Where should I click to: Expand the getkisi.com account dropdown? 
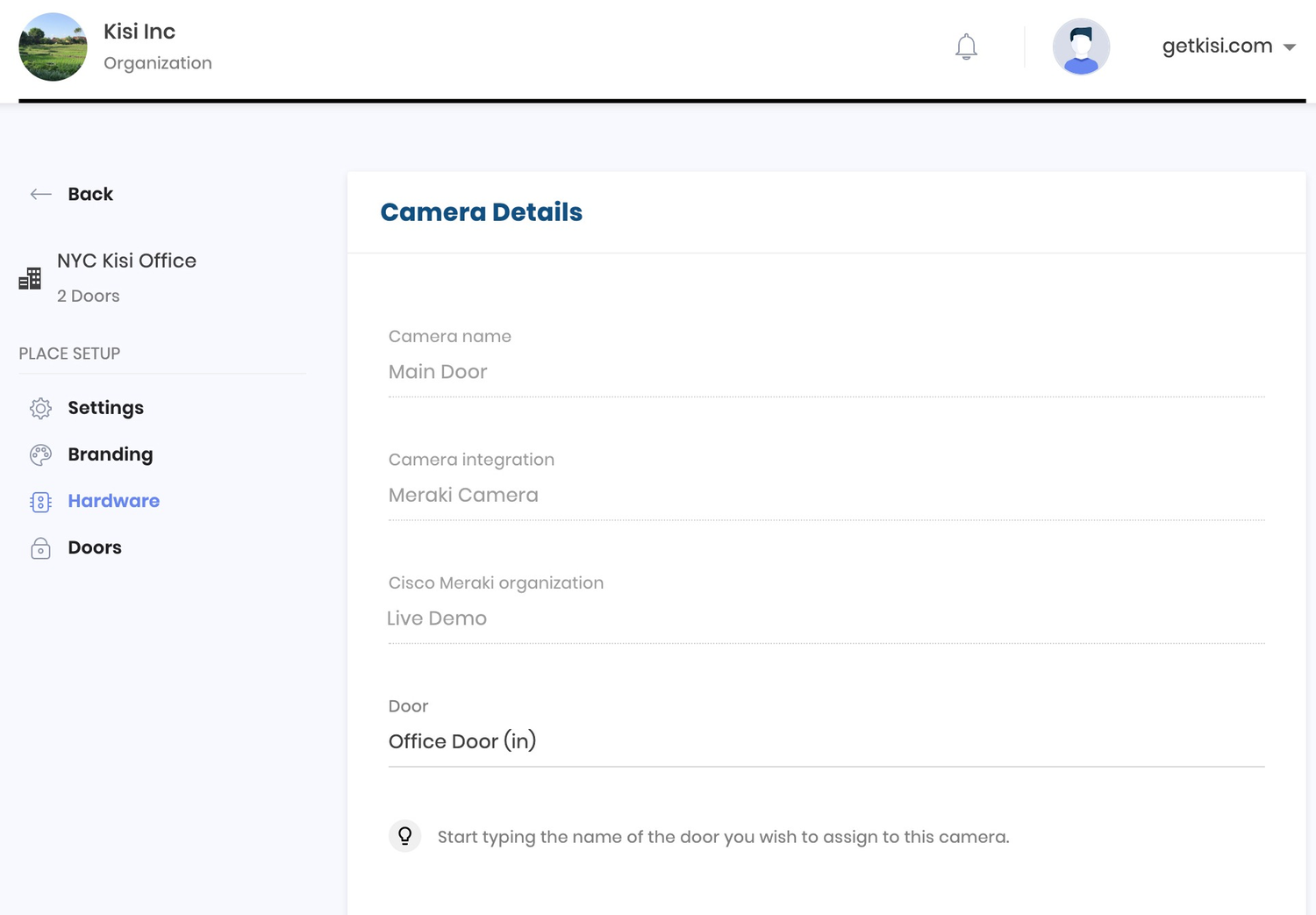1228,46
